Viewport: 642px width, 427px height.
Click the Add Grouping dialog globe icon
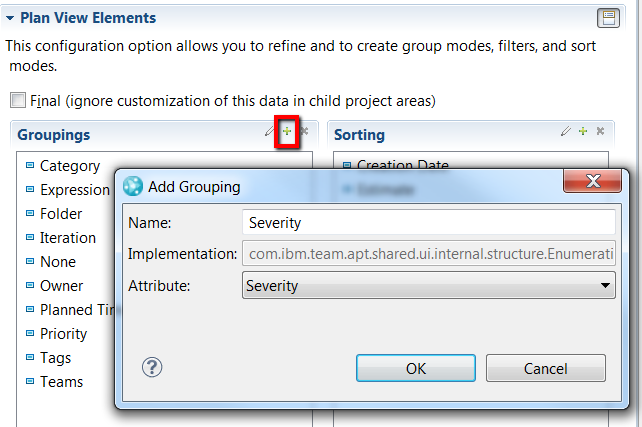pos(133,186)
